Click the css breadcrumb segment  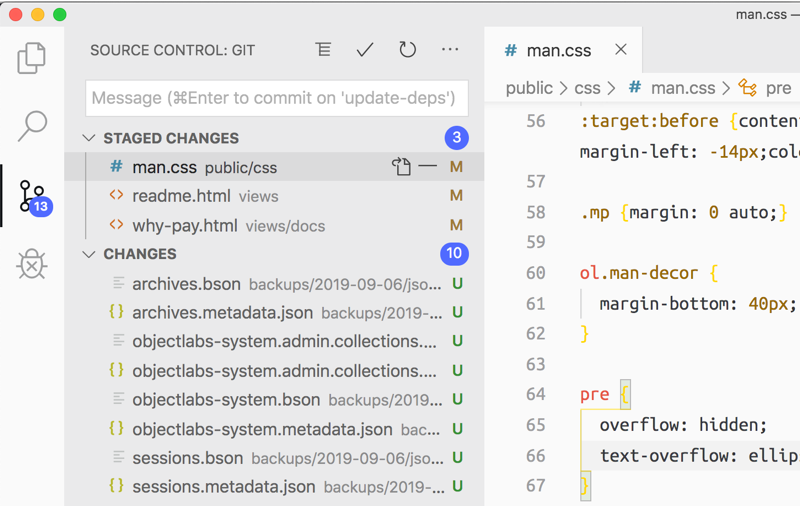[x=587, y=88]
